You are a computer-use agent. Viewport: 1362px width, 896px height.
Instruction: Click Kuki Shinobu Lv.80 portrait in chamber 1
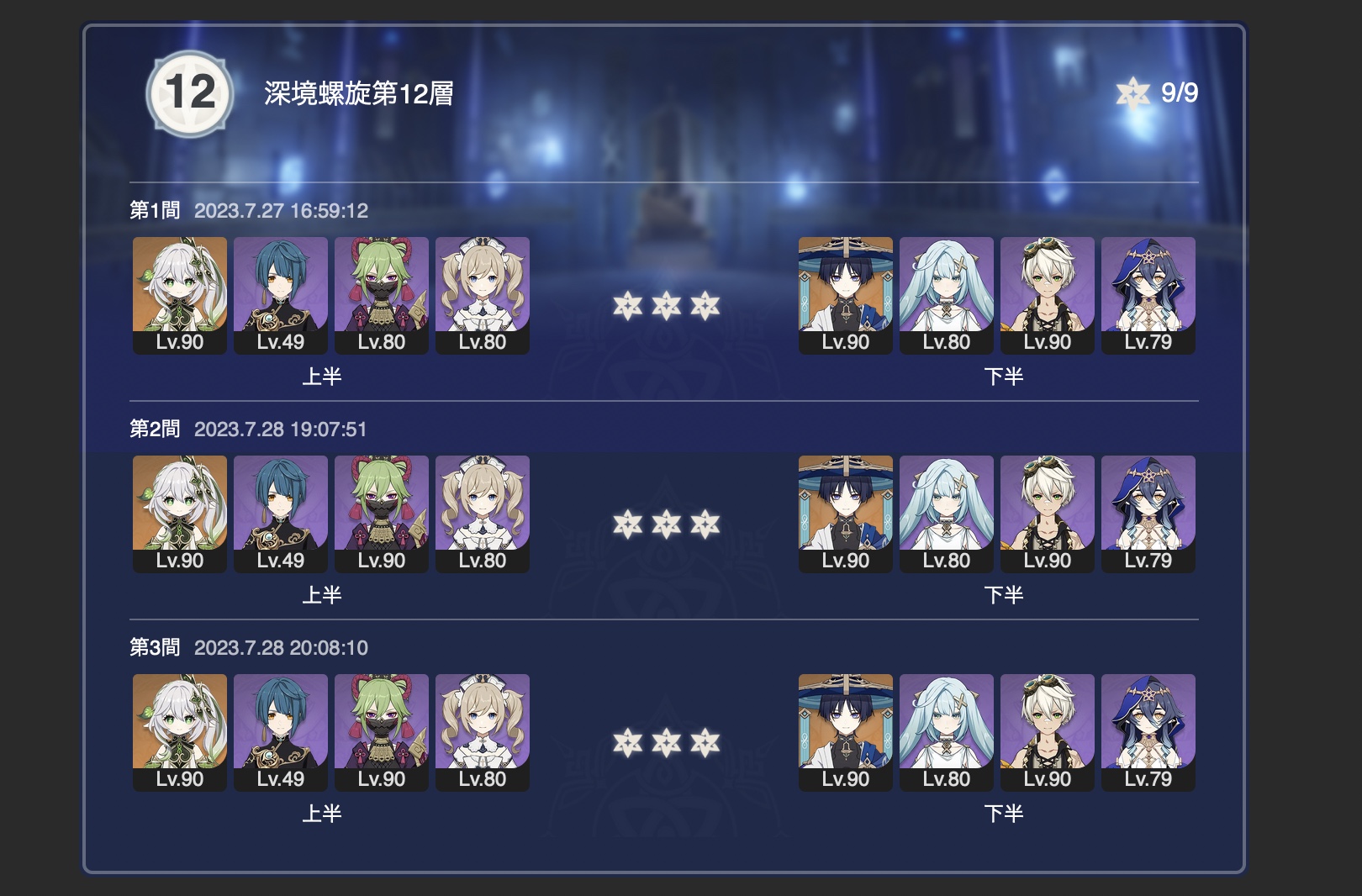382,295
